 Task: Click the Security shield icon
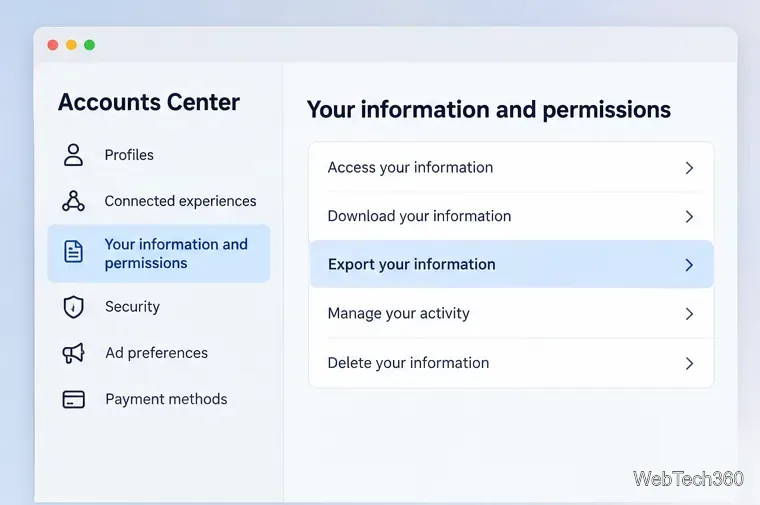click(73, 307)
